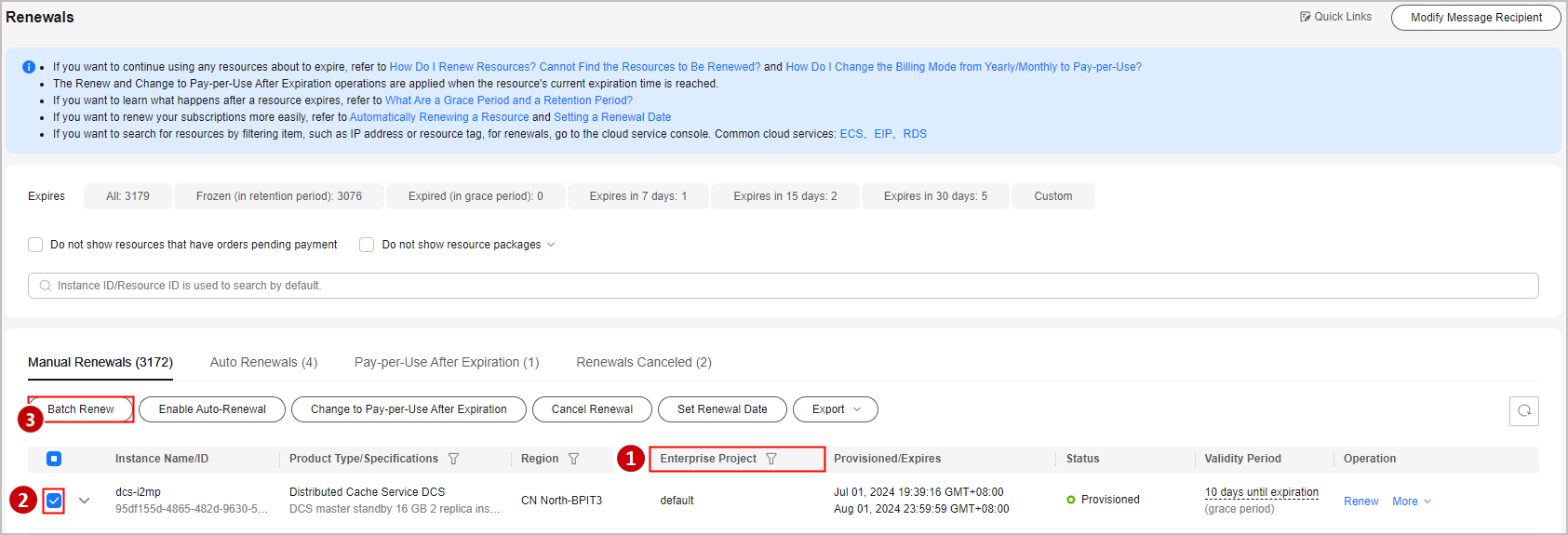Viewport: 1568px width, 535px height.
Task: Open the 'Setting a Renewal Date' link
Action: tap(612, 117)
